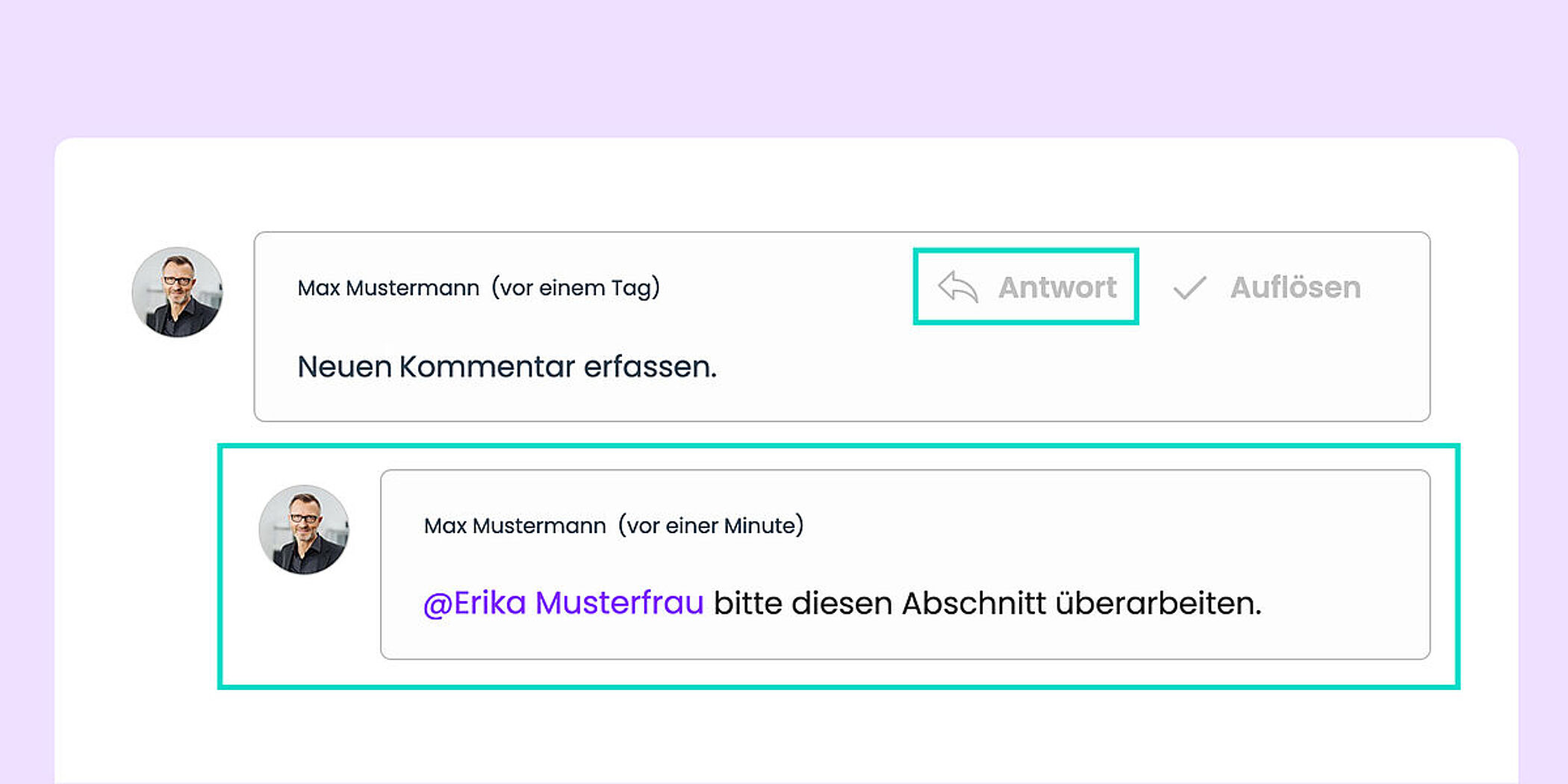The image size is (1568, 784).
Task: Click the "vor einem Tag" timestamp
Action: pos(576,287)
